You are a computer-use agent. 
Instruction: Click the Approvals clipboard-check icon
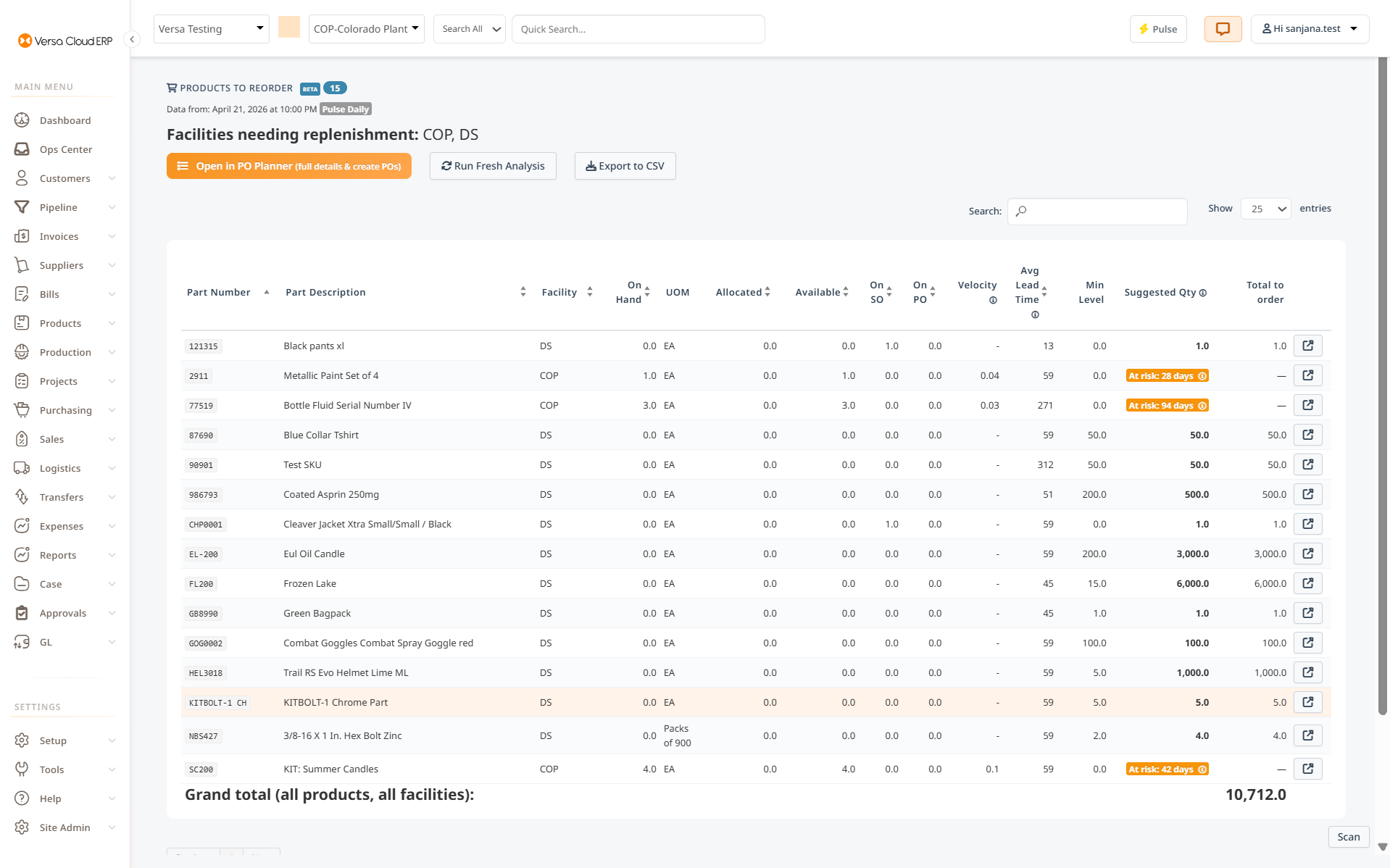coord(22,613)
